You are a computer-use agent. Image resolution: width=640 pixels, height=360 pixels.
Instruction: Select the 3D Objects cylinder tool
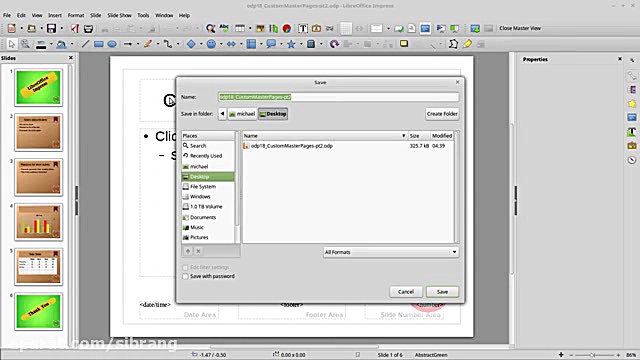311,44
